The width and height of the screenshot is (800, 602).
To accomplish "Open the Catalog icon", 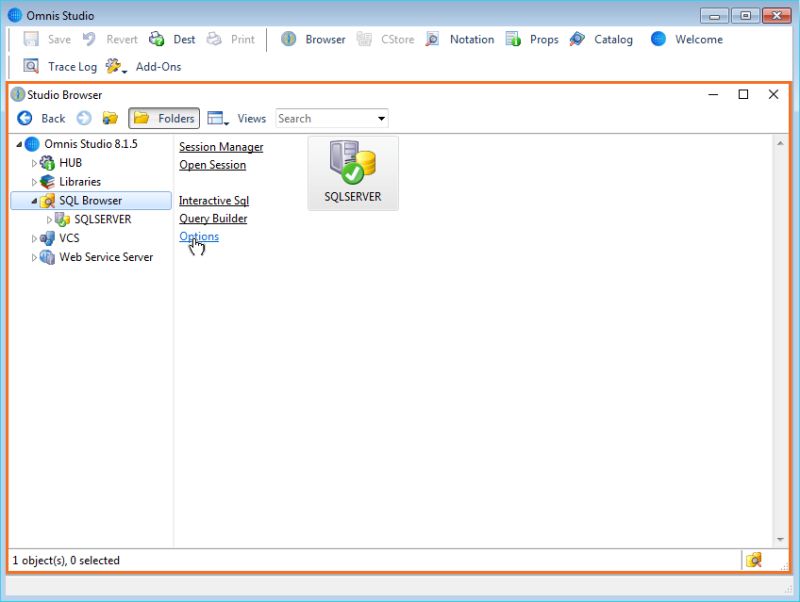I will [x=577, y=39].
